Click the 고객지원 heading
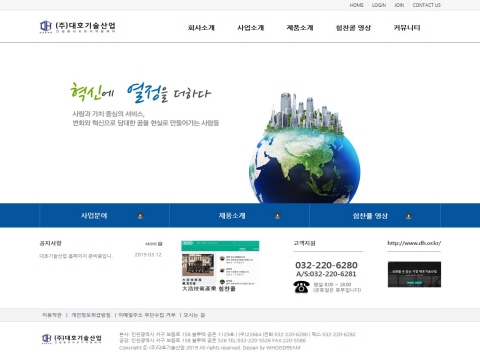 point(304,243)
